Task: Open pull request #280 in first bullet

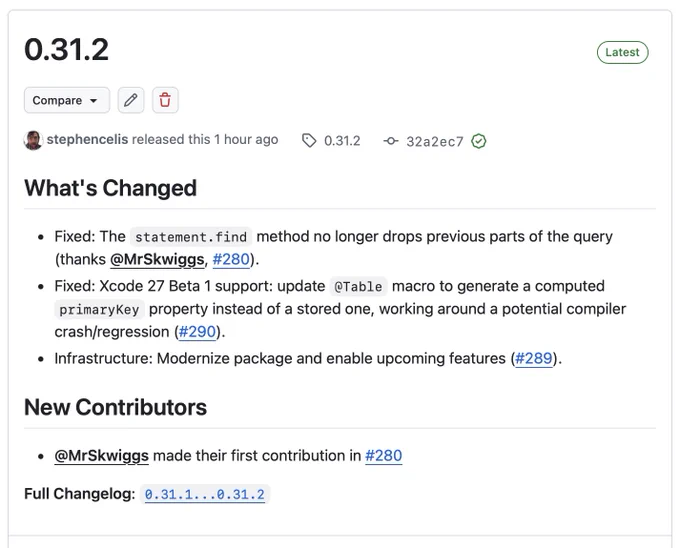Action: (231, 259)
